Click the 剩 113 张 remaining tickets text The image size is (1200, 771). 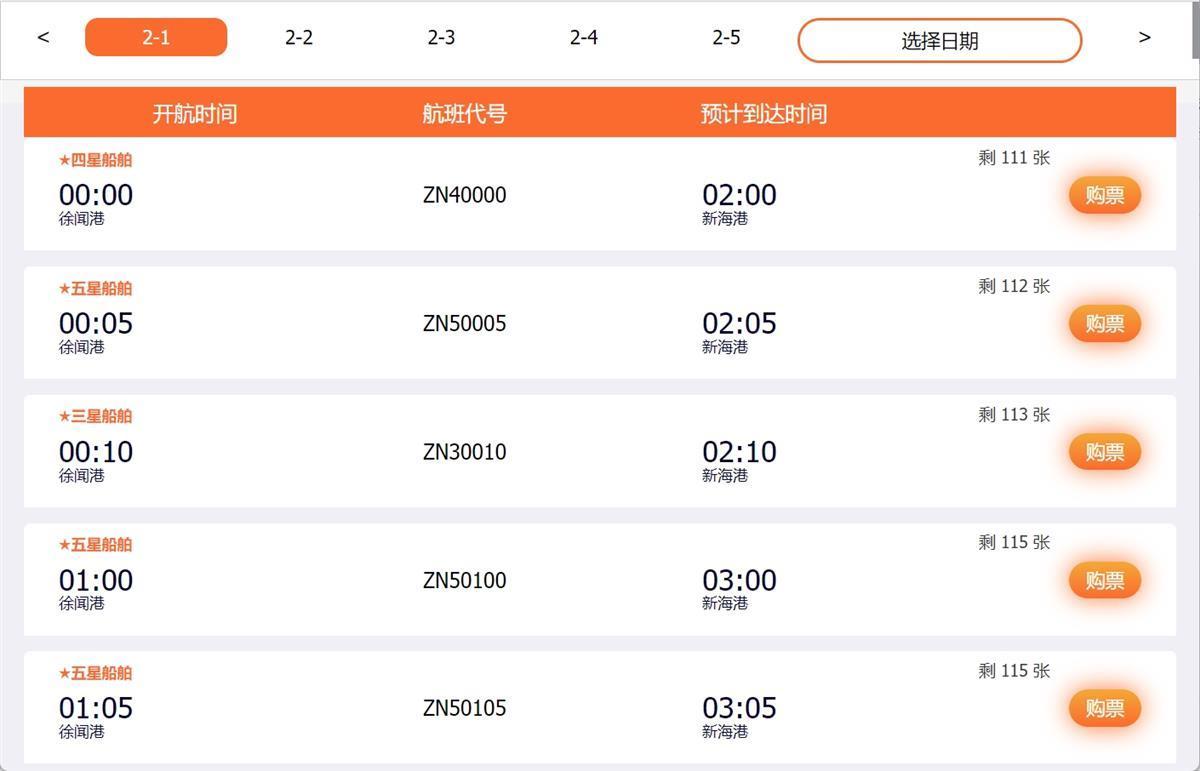pyautogui.click(x=1013, y=414)
